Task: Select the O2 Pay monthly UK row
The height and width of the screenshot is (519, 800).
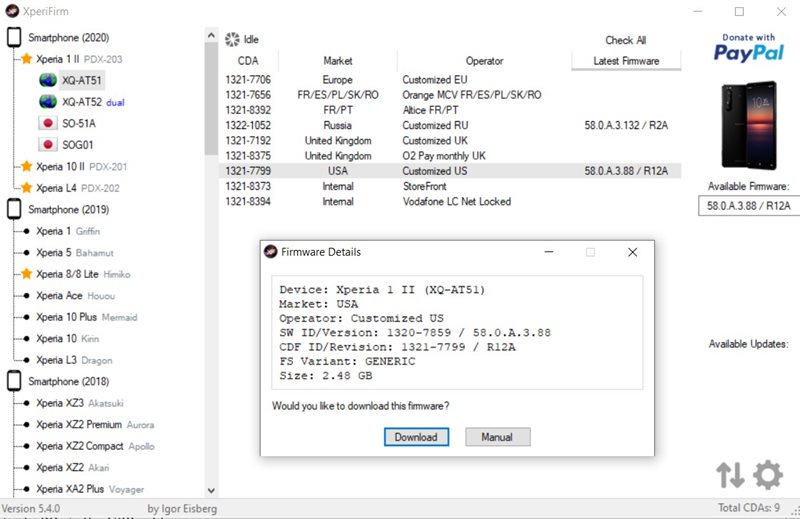Action: tap(450, 156)
